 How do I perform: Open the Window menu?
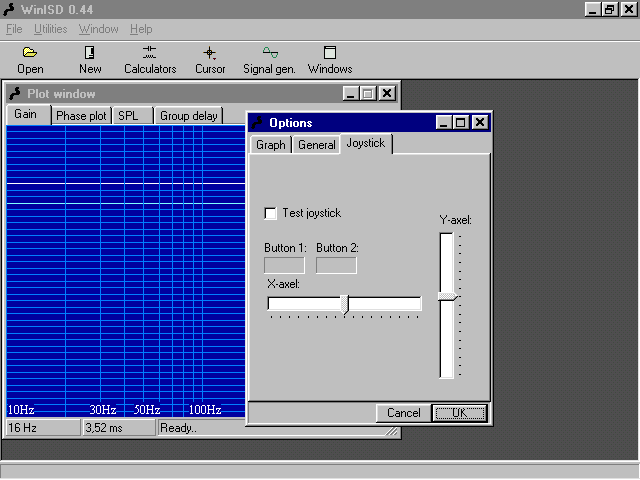(98, 29)
